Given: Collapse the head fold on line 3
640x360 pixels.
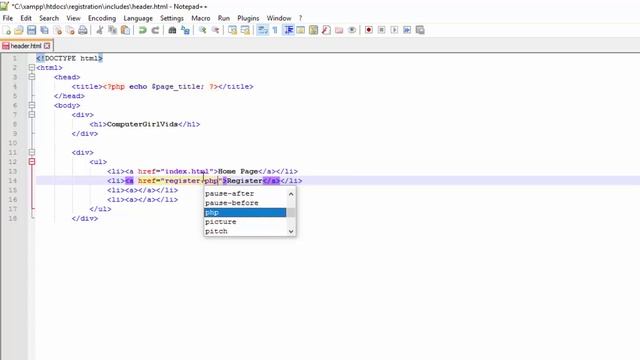Looking at the screenshot, I should (32, 77).
